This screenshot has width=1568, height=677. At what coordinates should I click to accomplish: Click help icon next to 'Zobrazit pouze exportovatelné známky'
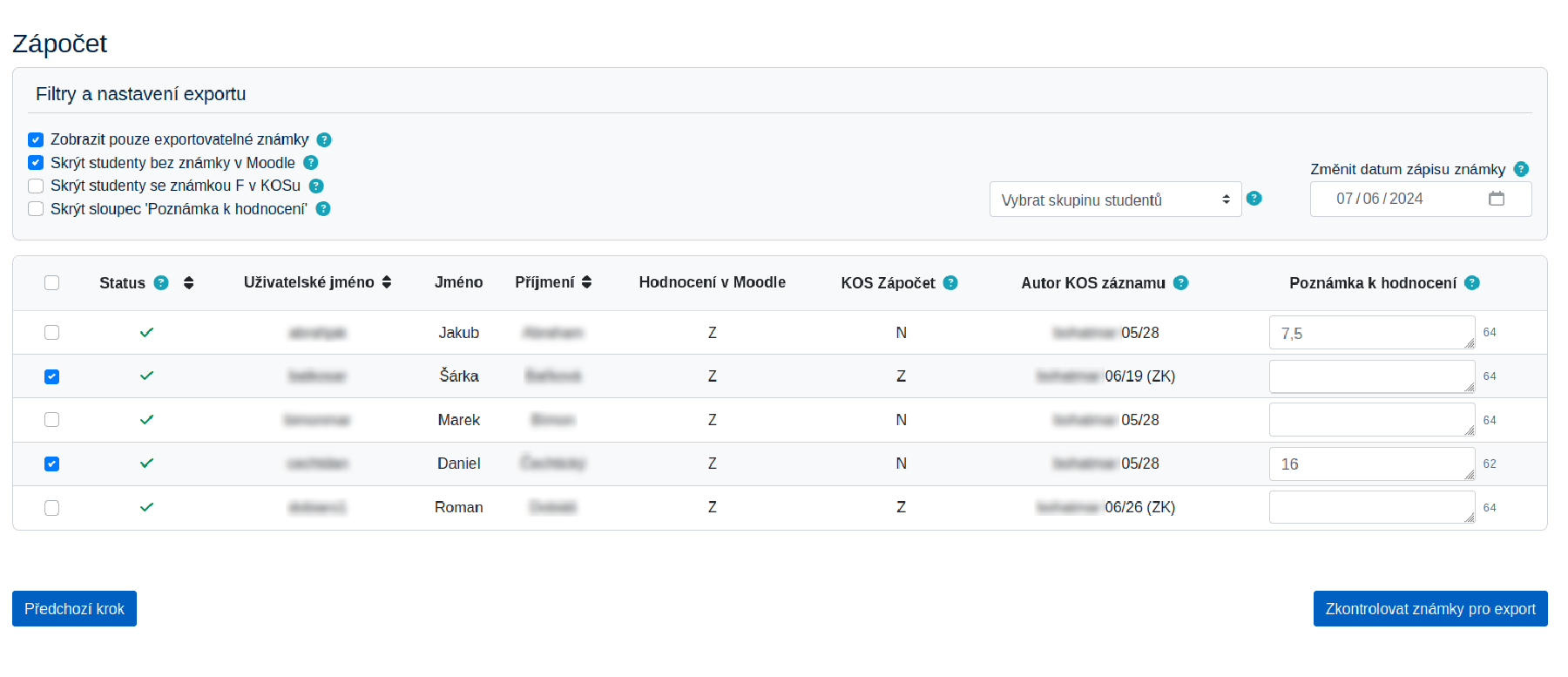click(324, 139)
